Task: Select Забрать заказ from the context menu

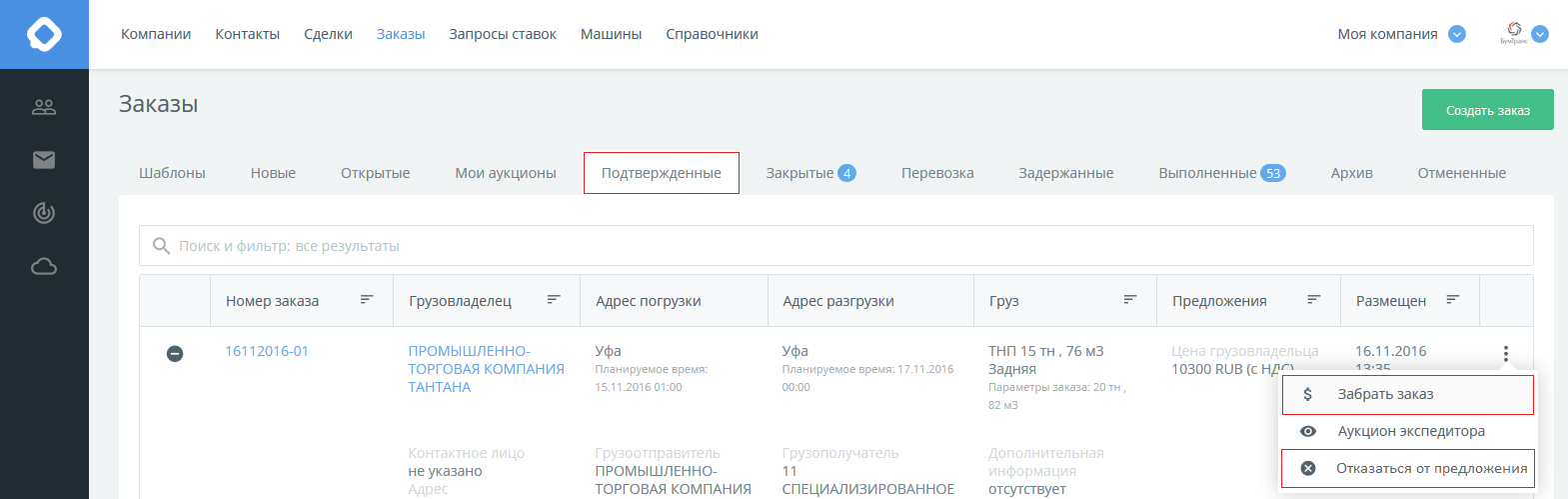Action: (x=1407, y=394)
